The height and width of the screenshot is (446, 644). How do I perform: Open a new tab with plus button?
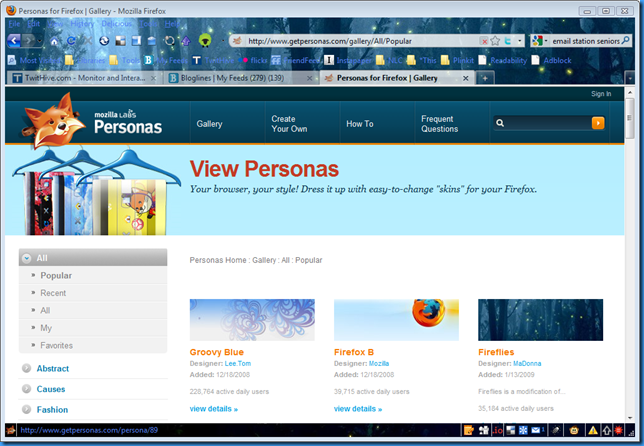click(485, 78)
